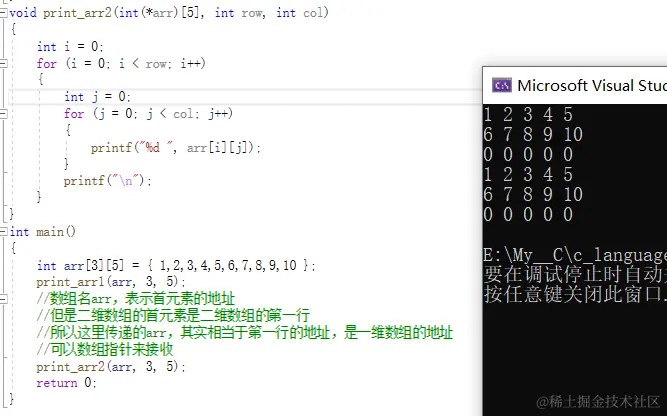Viewport: 667px width, 416px height.
Task: Click the comment '//可以数组指针来接收'
Action: tap(105, 349)
